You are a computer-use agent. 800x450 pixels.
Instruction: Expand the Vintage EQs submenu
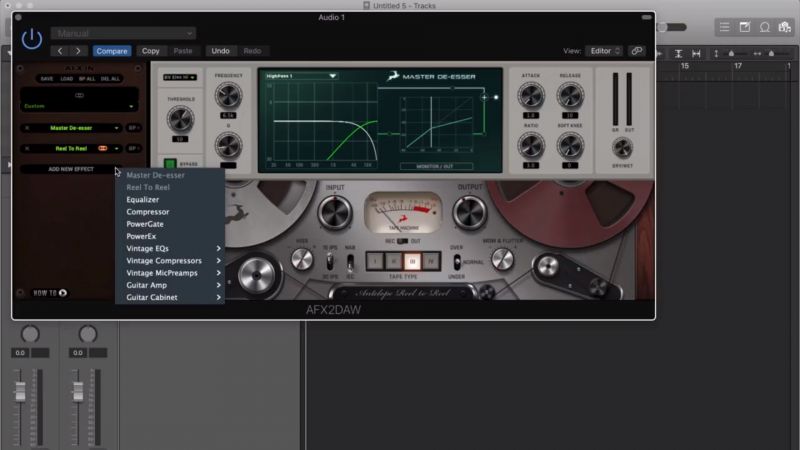pos(170,248)
